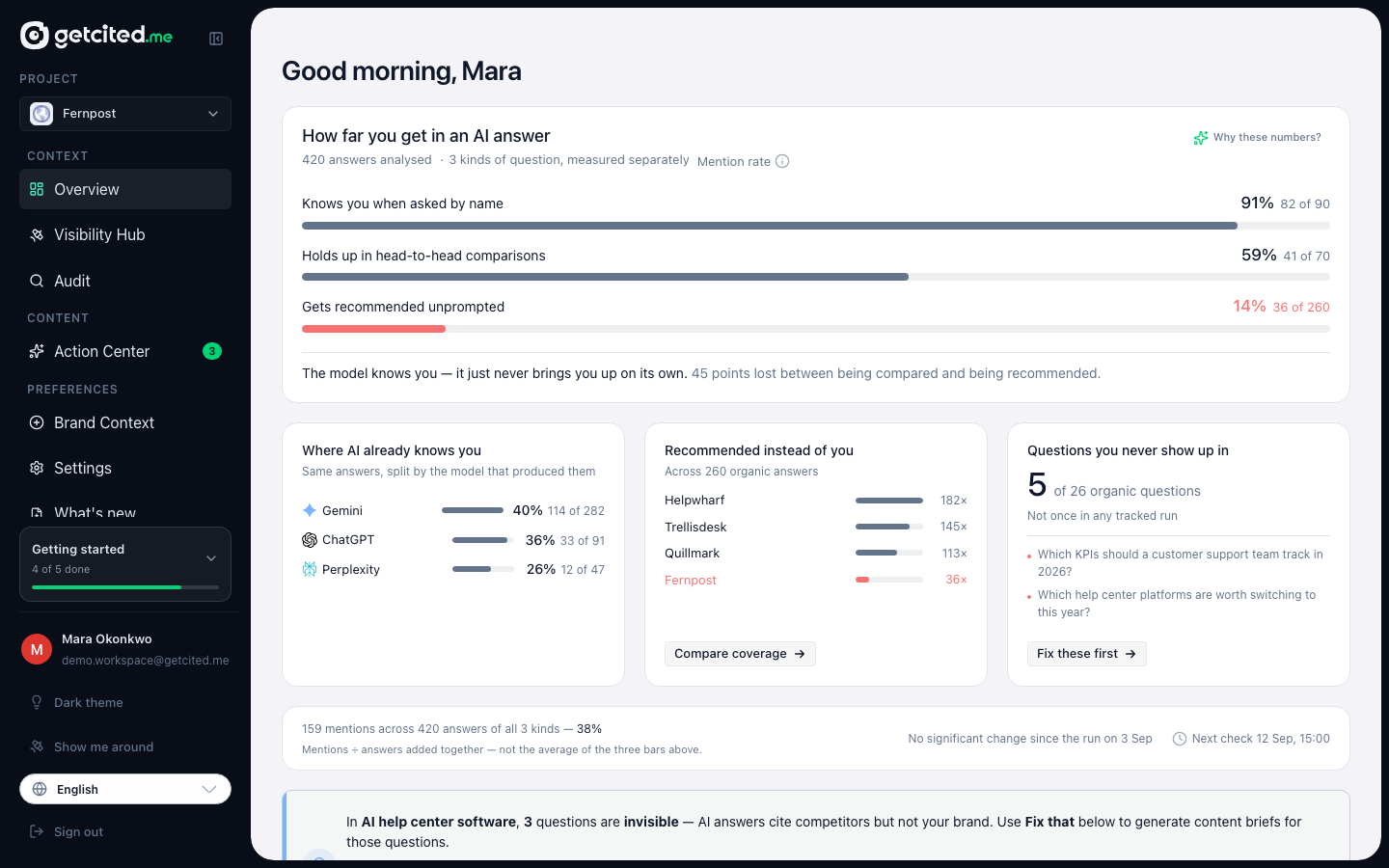
Task: Click the Why these numbers? link
Action: (1258, 138)
